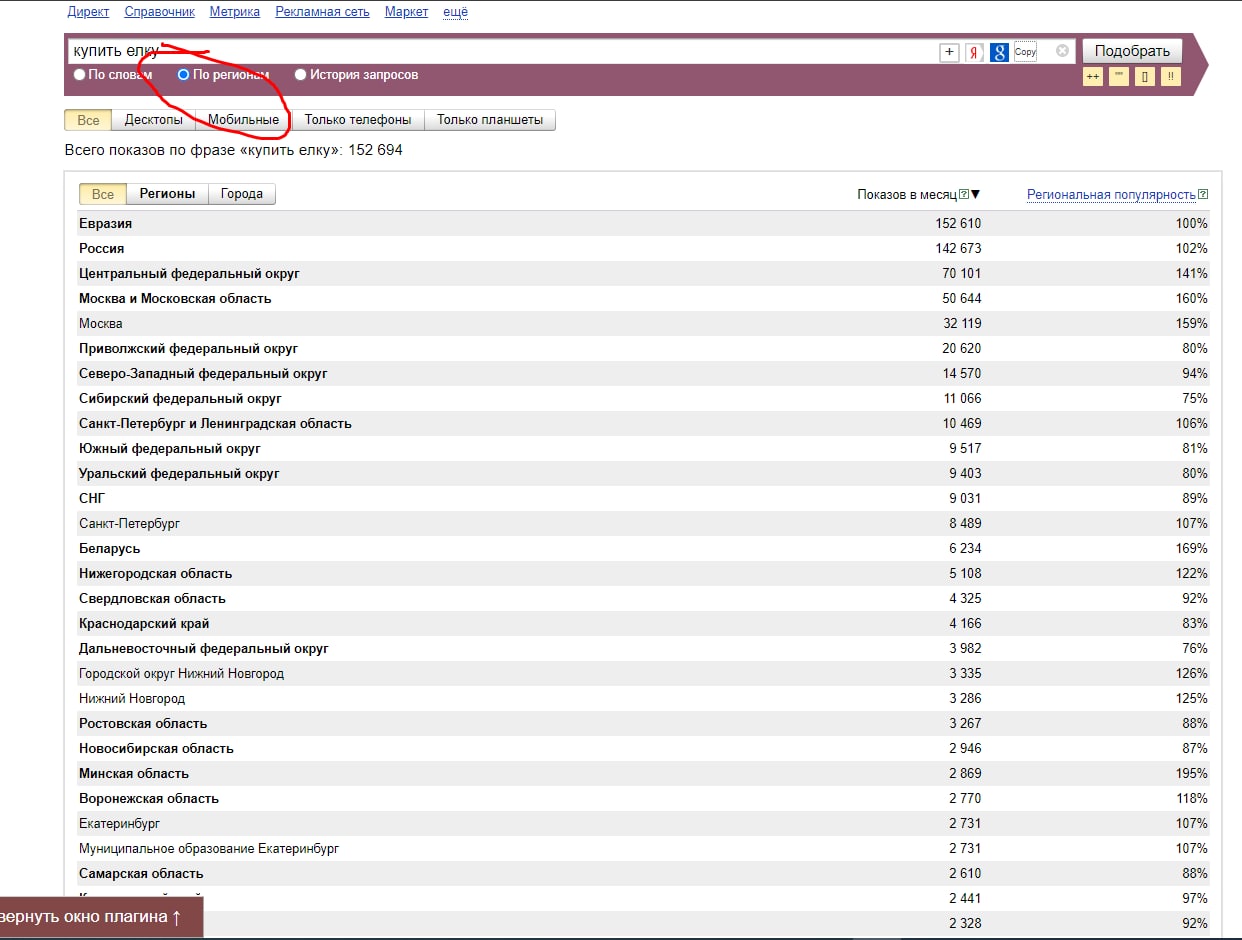The image size is (1242, 940).
Task: Click the Приволжский федеральный округ row
Action: pyautogui.click(x=643, y=348)
